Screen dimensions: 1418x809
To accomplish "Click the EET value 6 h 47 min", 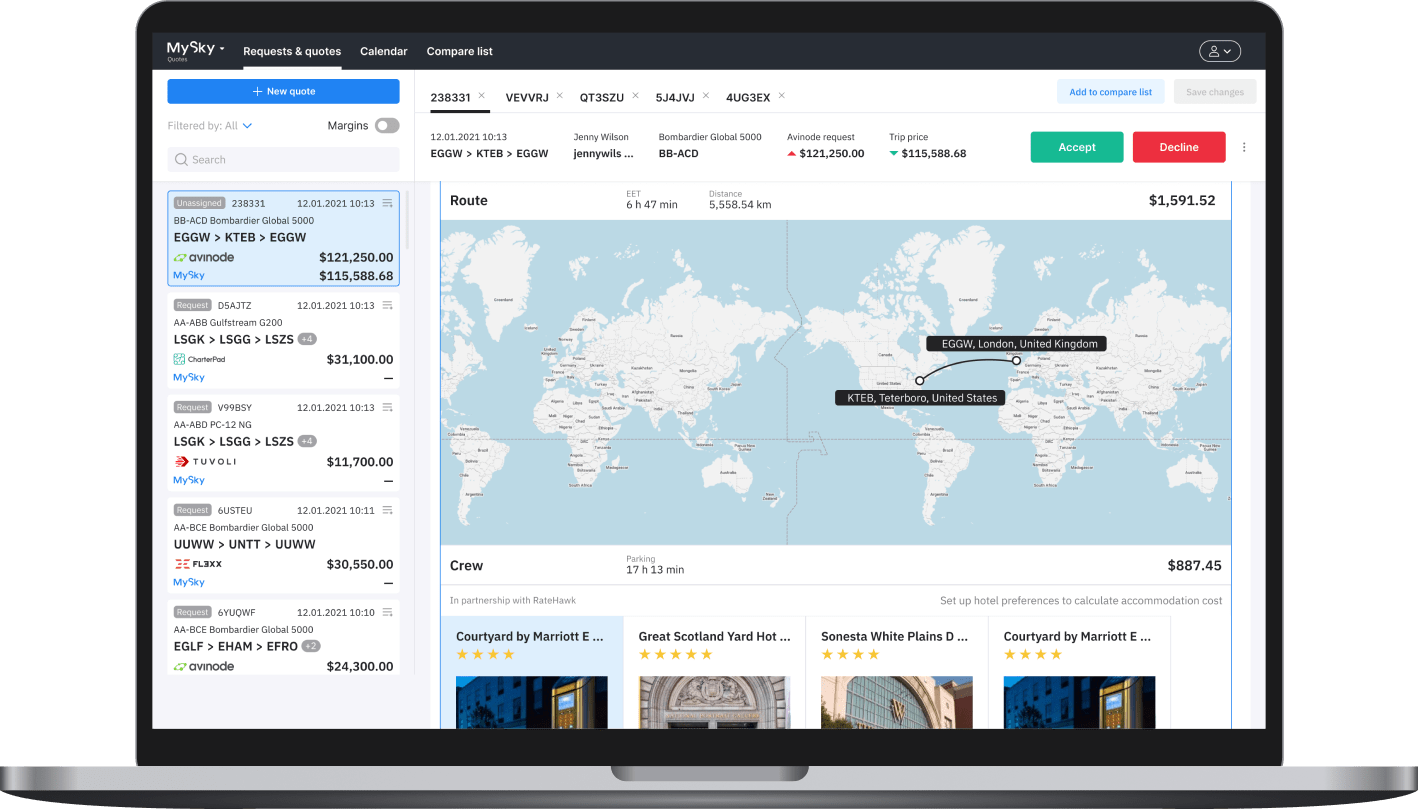I will pos(652,204).
